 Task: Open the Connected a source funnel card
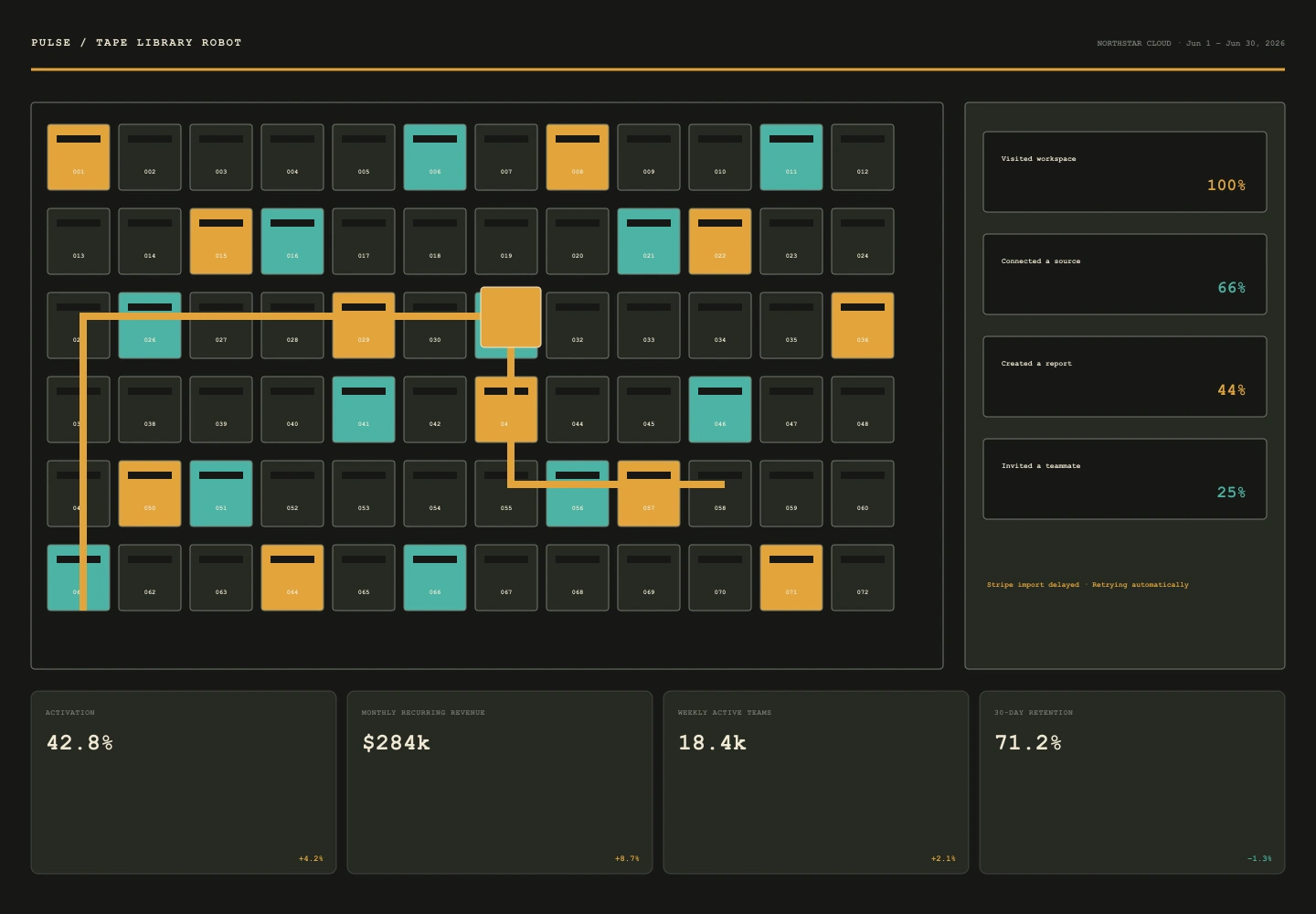[1125, 274]
